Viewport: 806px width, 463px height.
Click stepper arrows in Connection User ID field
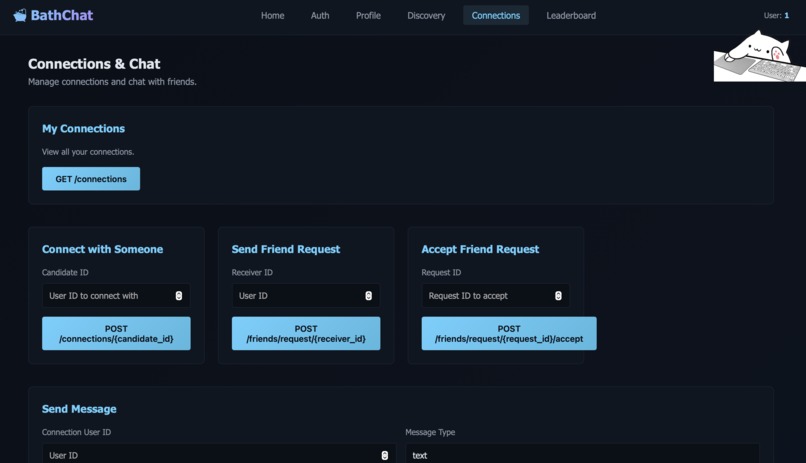pos(384,455)
